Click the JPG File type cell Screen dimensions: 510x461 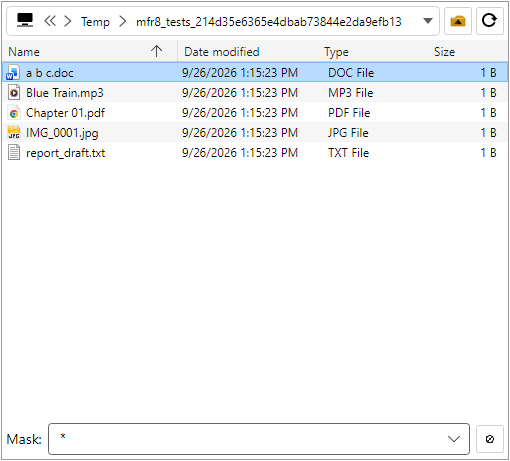click(348, 133)
